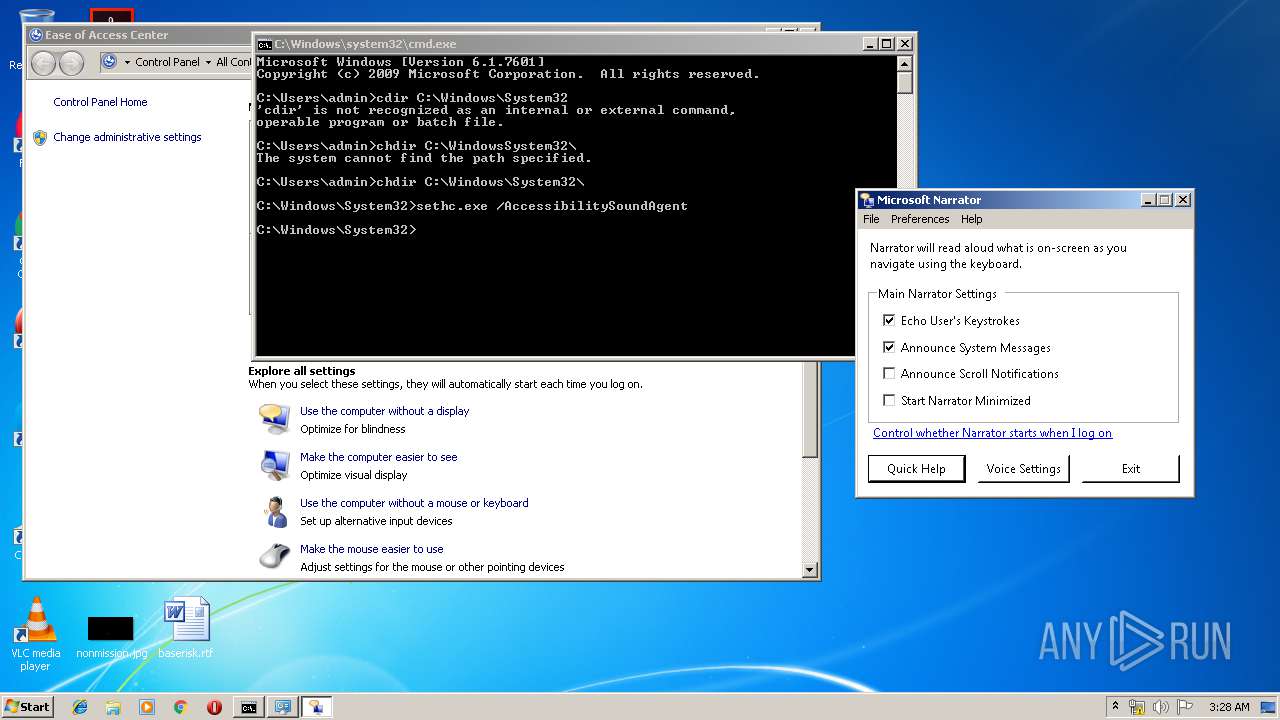Screen dimensions: 1280x720
Task: Click the Ease of Access Center title icon
Action: (36, 35)
